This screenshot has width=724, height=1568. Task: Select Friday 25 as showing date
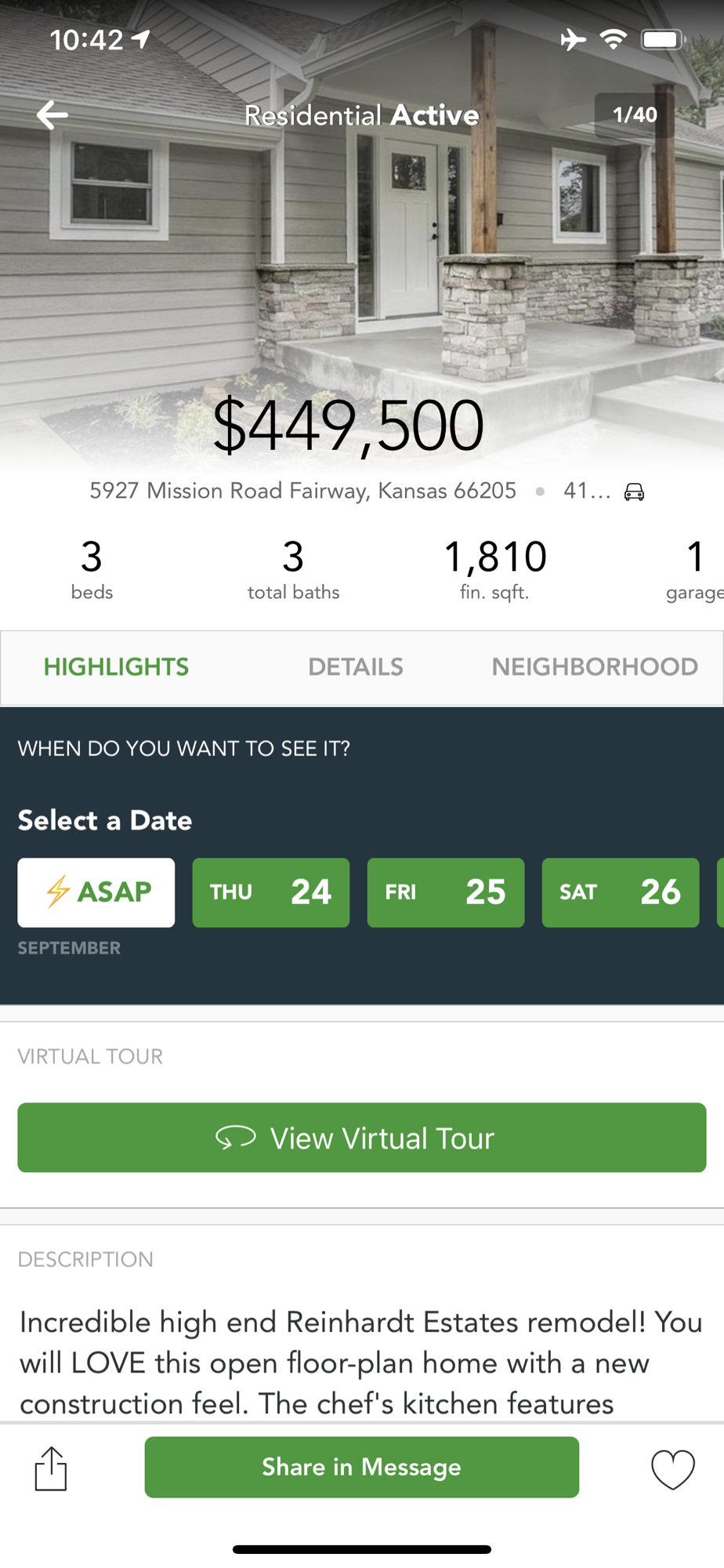(446, 892)
